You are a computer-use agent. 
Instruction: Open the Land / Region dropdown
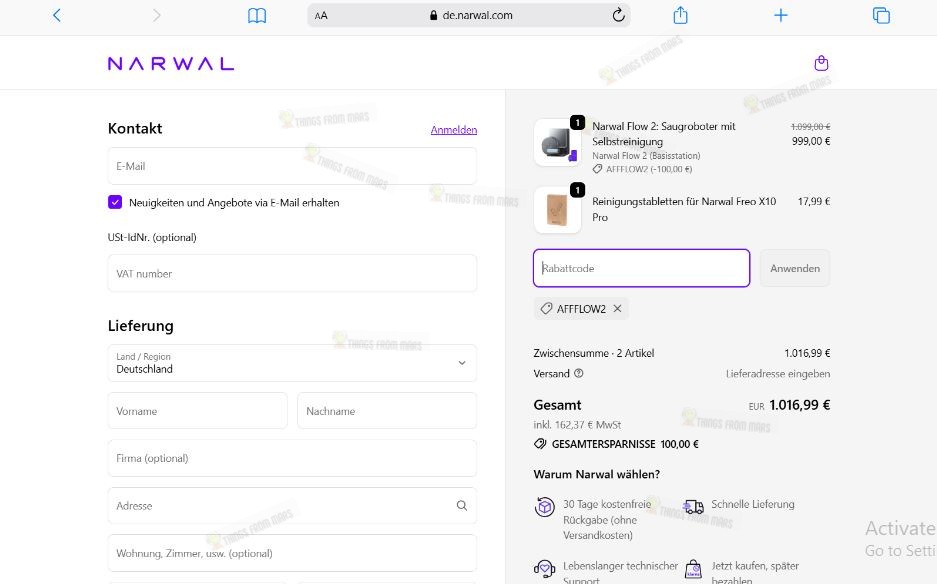click(x=292, y=363)
